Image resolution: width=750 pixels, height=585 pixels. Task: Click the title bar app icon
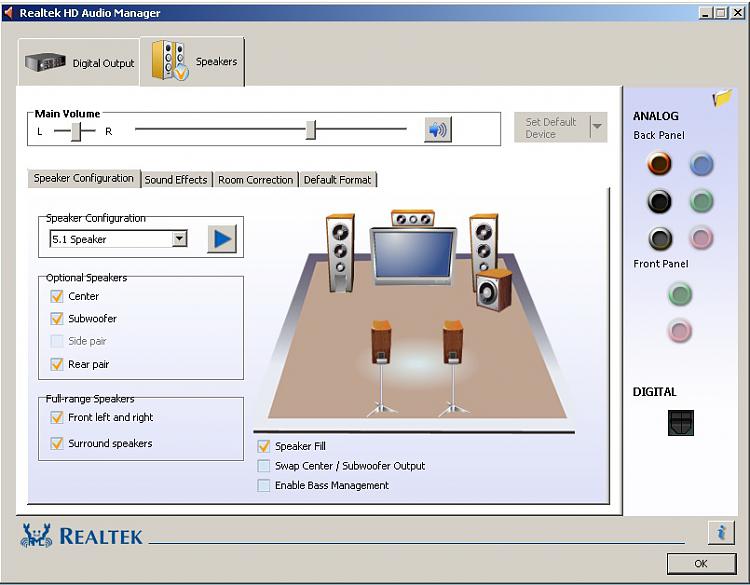[8, 12]
